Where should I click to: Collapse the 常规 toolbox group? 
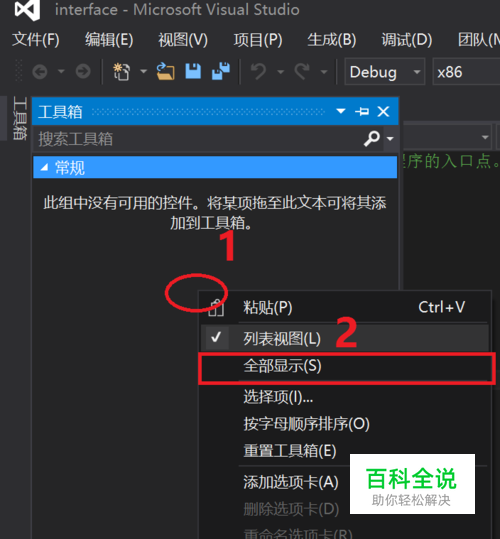[x=44, y=167]
